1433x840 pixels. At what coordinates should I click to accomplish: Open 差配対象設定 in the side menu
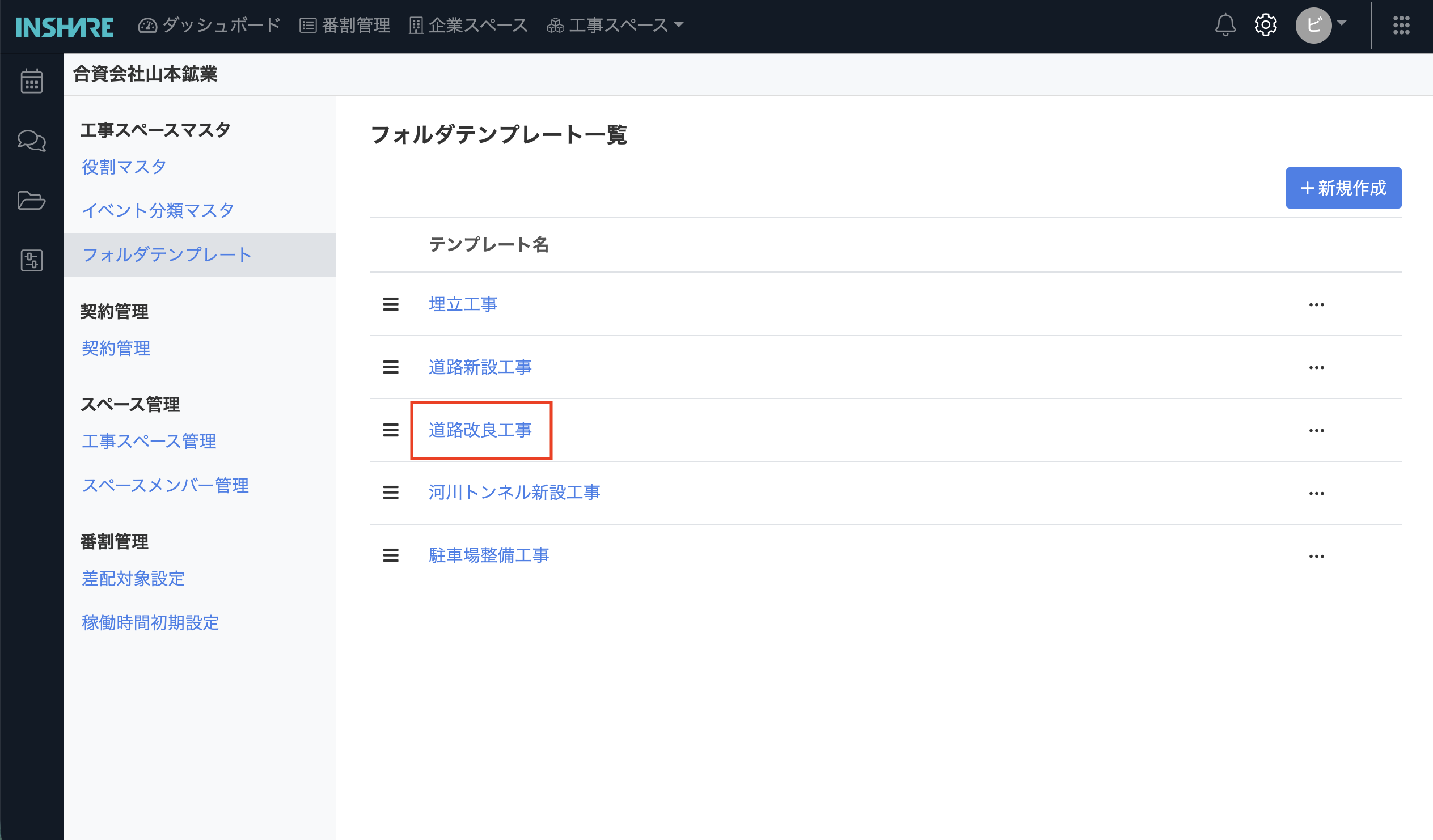(133, 579)
